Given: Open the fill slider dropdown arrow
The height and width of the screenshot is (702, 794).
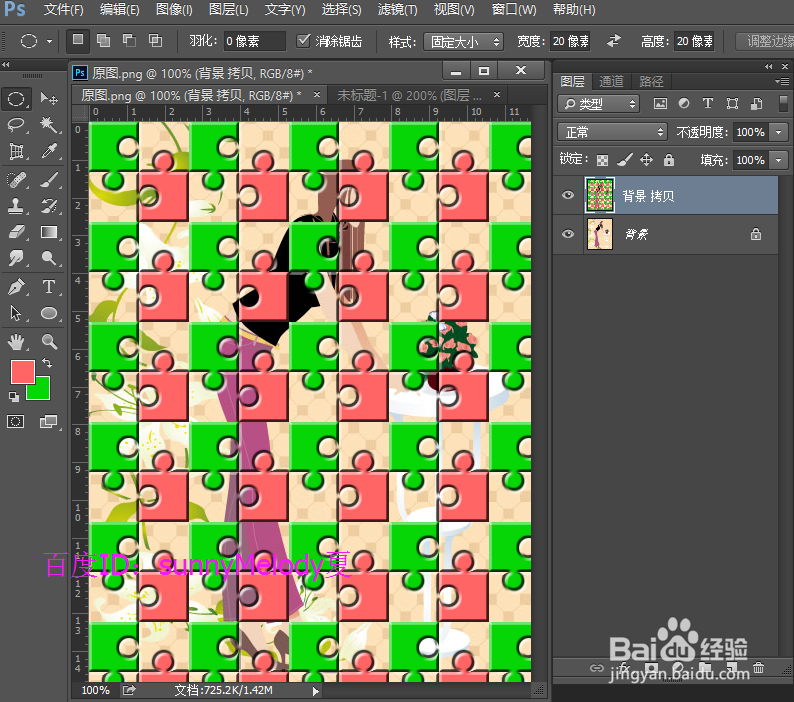Looking at the screenshot, I should (x=778, y=161).
